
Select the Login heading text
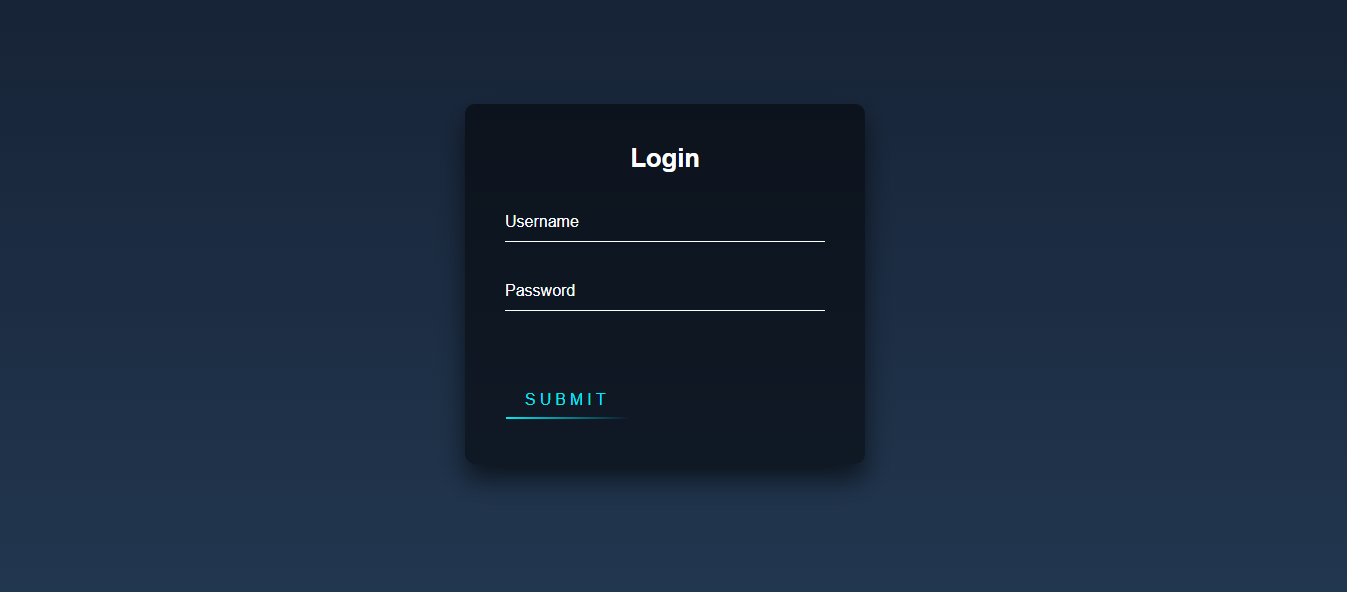[665, 158]
